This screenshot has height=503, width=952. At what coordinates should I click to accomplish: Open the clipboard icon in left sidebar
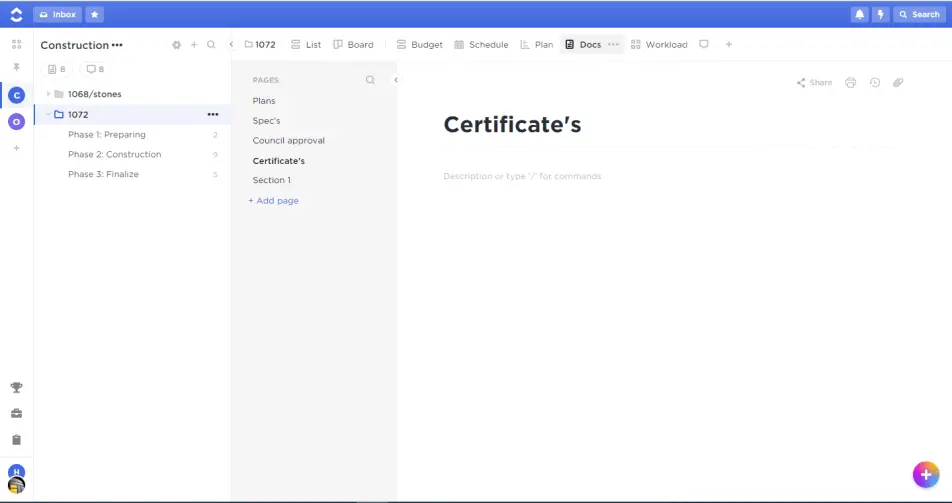click(16, 440)
